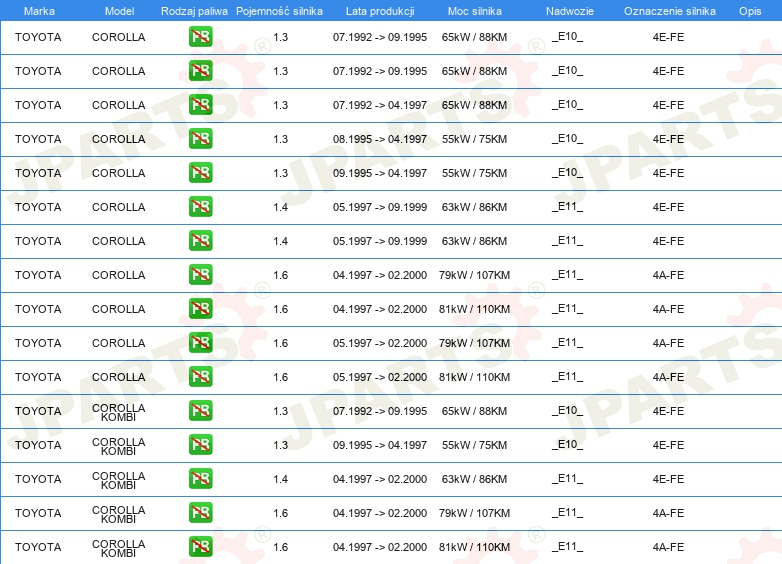This screenshot has width=782, height=564.
Task: Click the Nadwozie column header
Action: click(570, 11)
